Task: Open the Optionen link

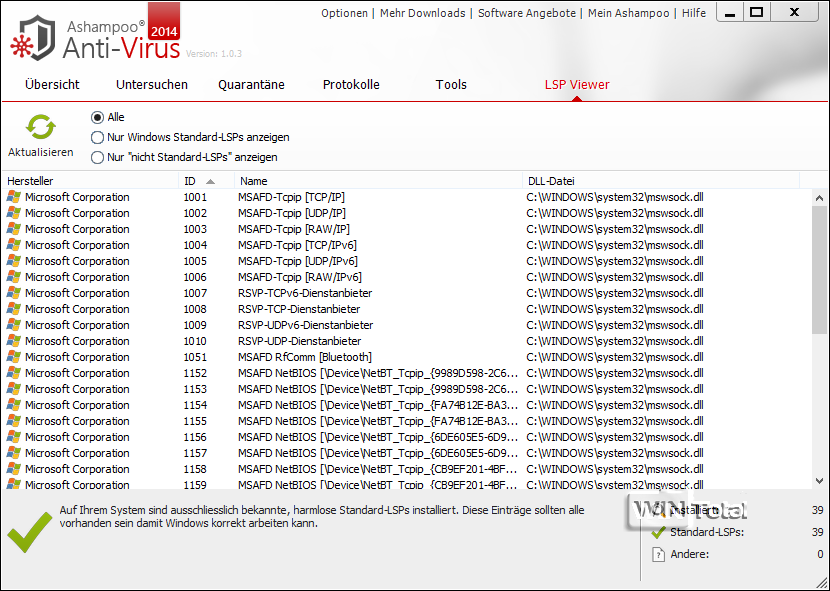Action: coord(344,13)
